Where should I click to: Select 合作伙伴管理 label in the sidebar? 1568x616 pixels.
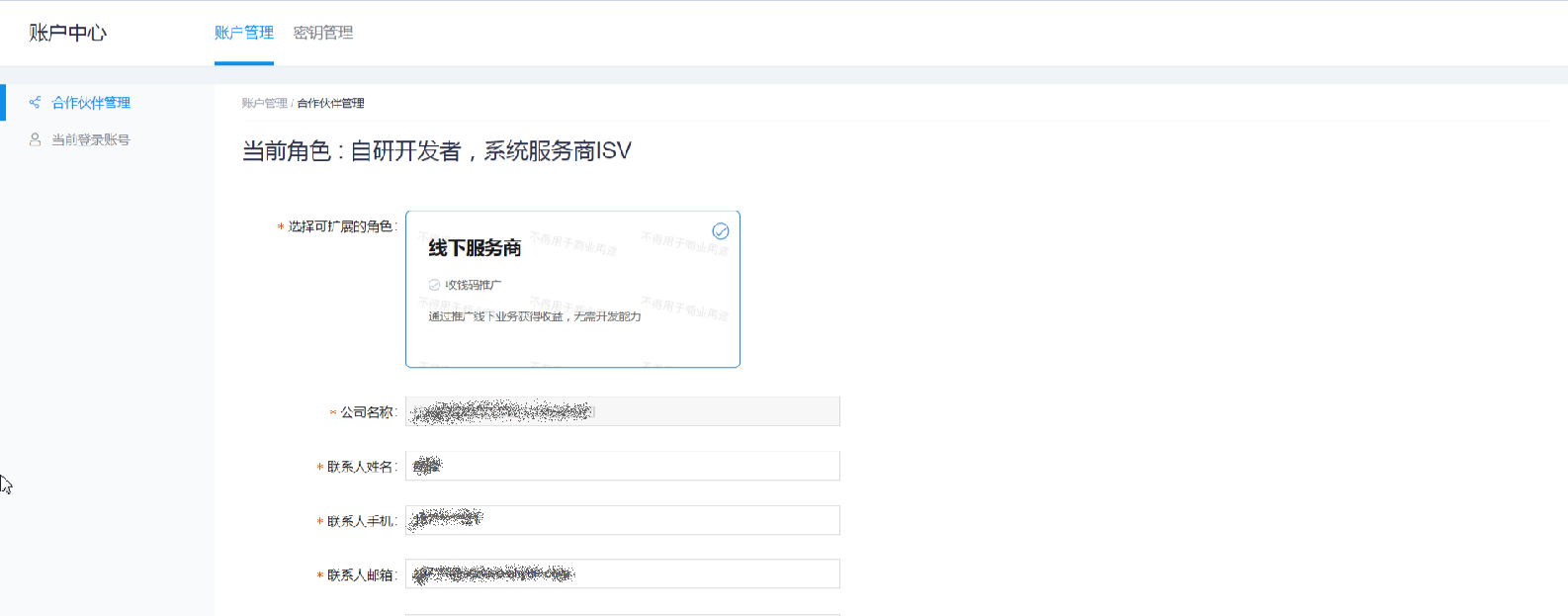[91, 103]
